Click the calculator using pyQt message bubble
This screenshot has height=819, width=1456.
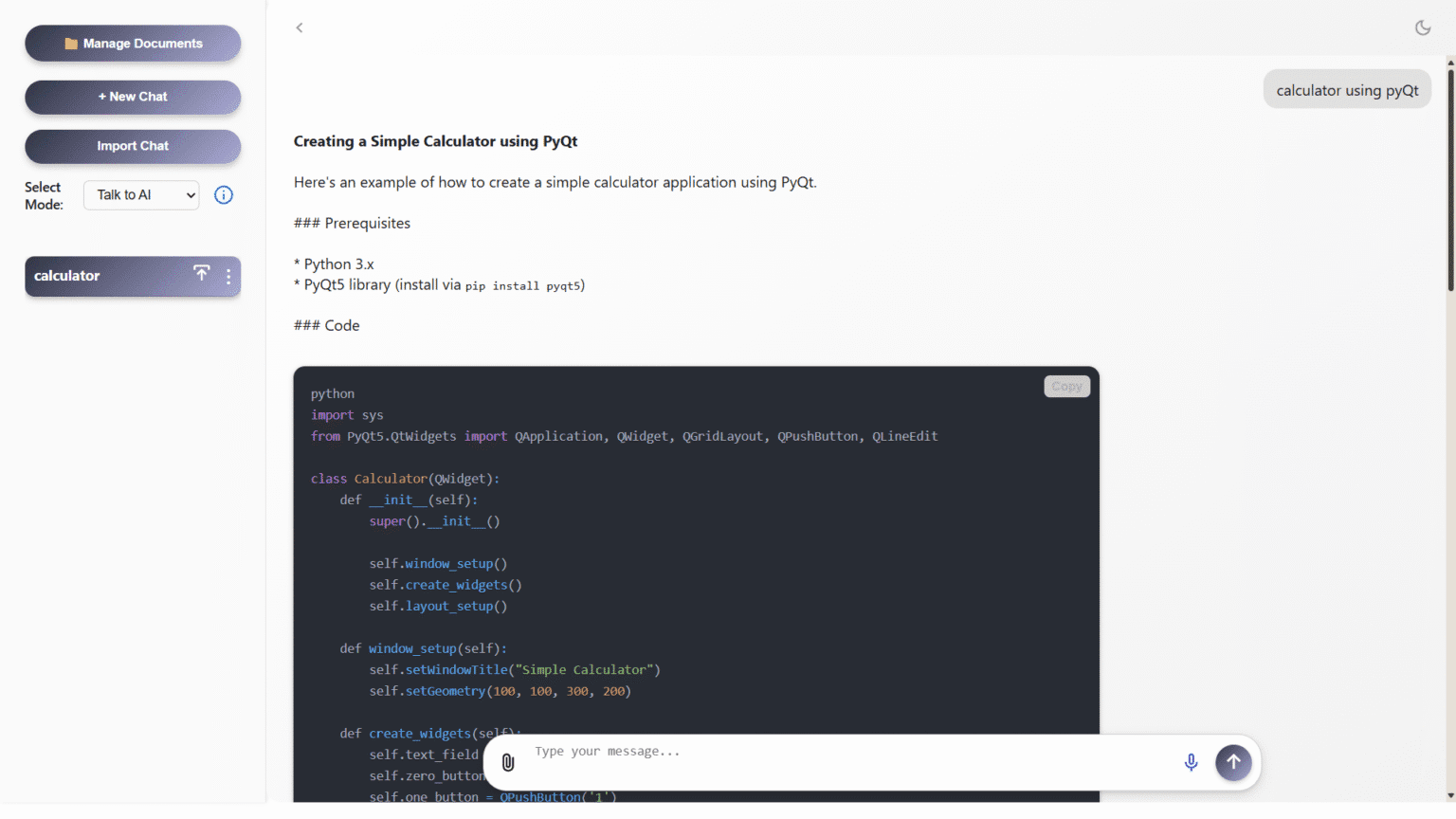1347,89
